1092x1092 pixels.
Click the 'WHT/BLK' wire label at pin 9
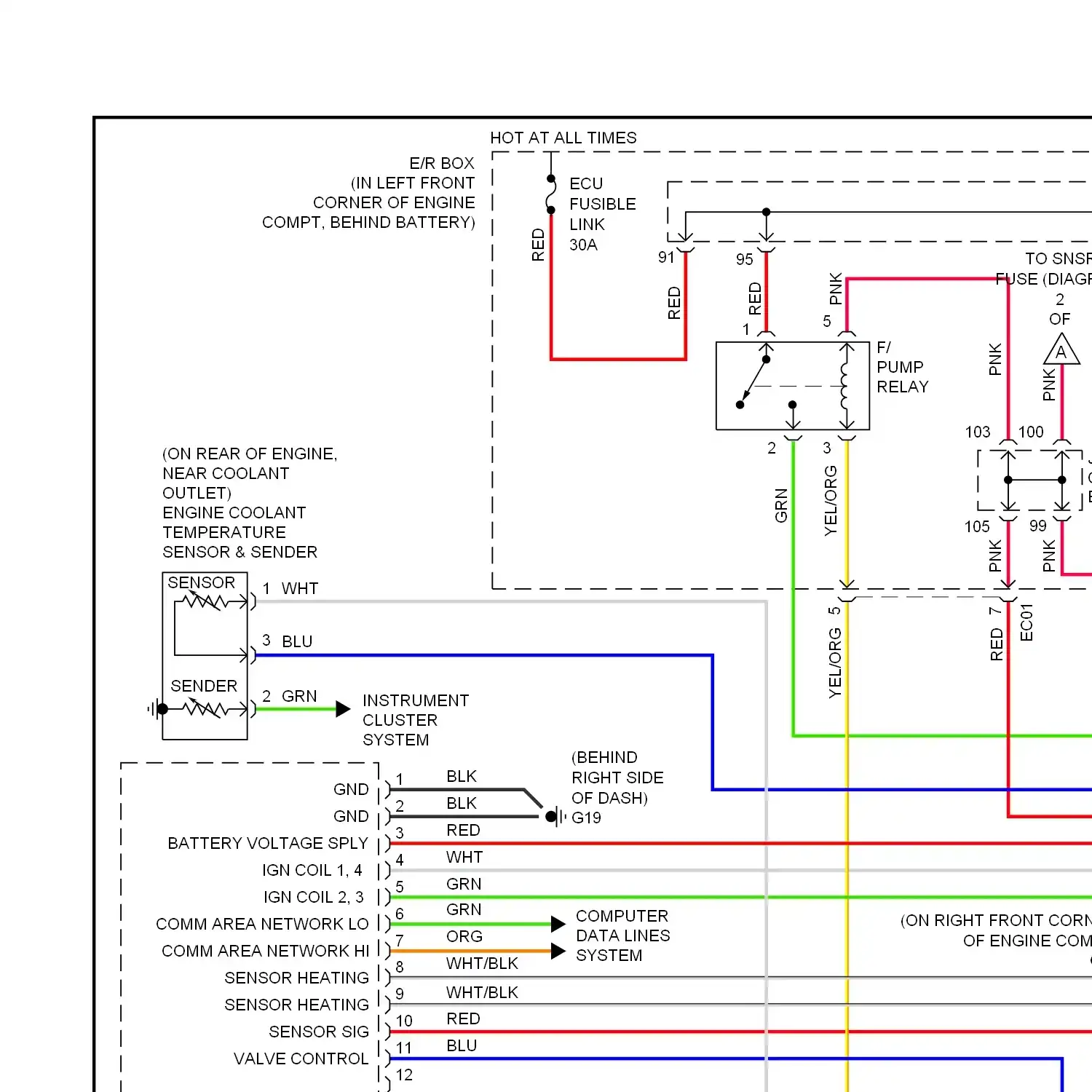coord(482,992)
